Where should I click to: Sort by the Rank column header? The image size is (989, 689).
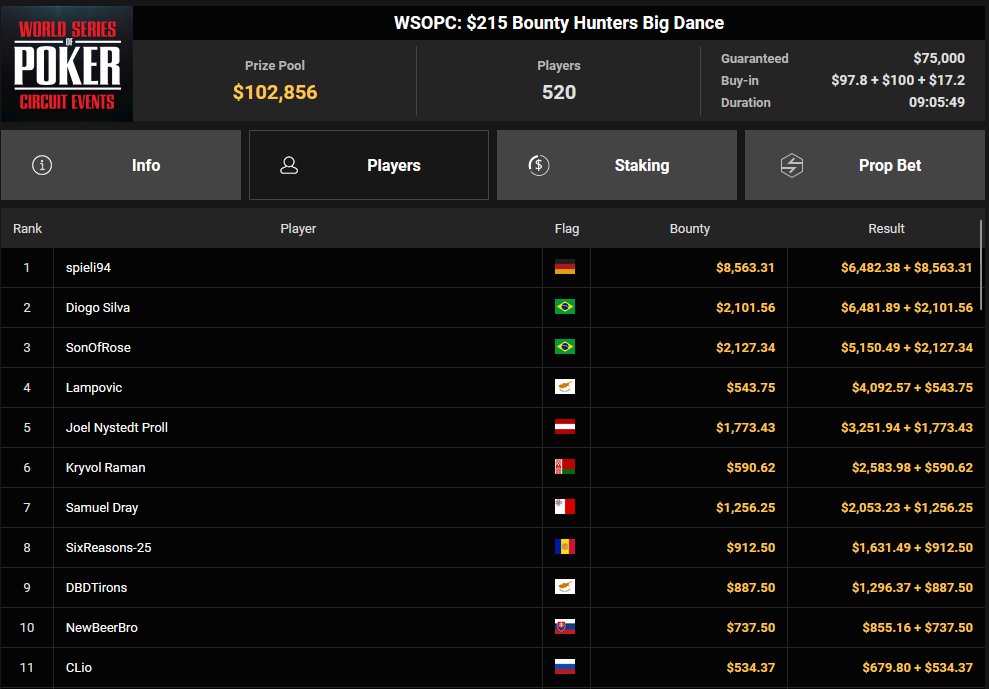(x=27, y=229)
